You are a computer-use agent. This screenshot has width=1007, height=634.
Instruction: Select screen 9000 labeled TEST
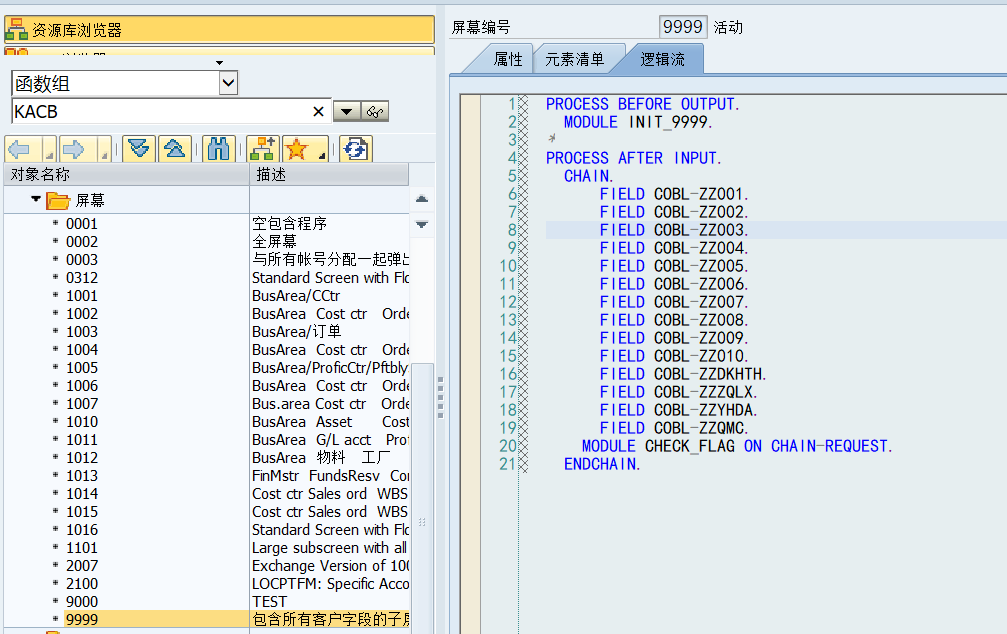coord(80,601)
